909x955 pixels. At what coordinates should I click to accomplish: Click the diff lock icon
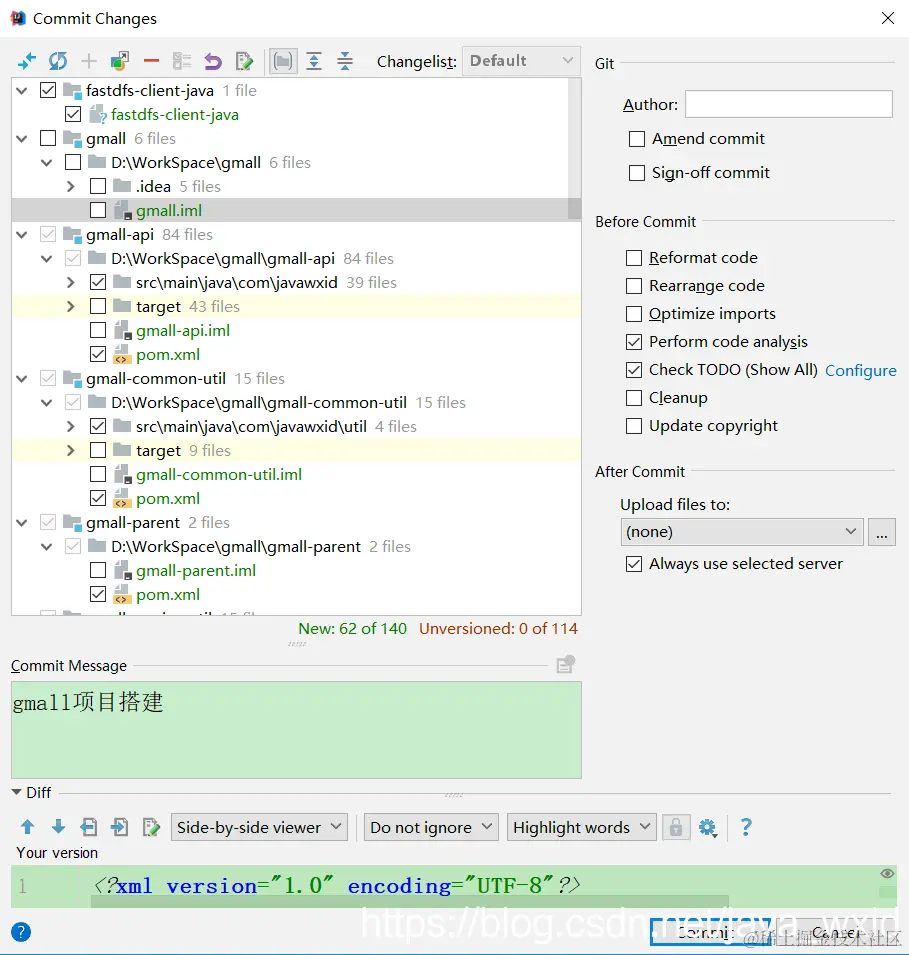click(x=676, y=827)
